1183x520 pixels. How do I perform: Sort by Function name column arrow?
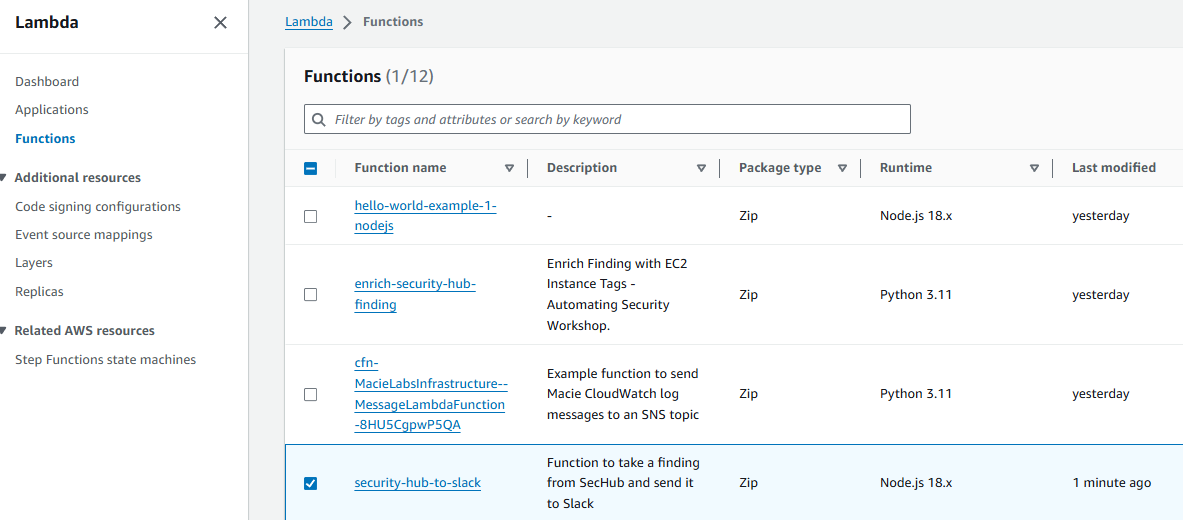[509, 168]
